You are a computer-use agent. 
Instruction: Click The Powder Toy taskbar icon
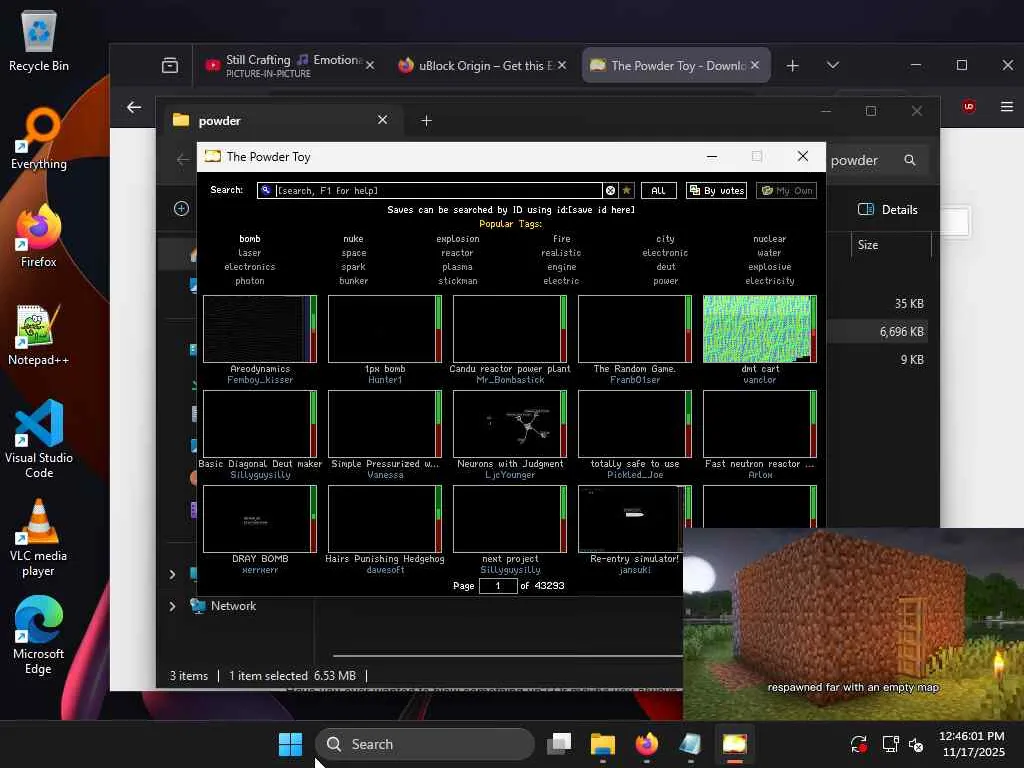click(x=734, y=744)
